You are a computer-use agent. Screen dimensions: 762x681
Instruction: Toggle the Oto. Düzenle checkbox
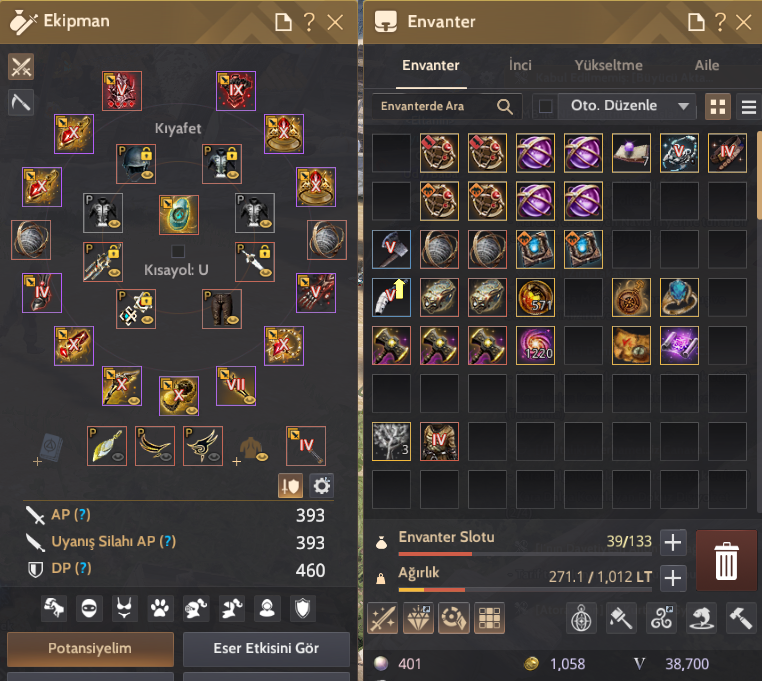coord(545,106)
